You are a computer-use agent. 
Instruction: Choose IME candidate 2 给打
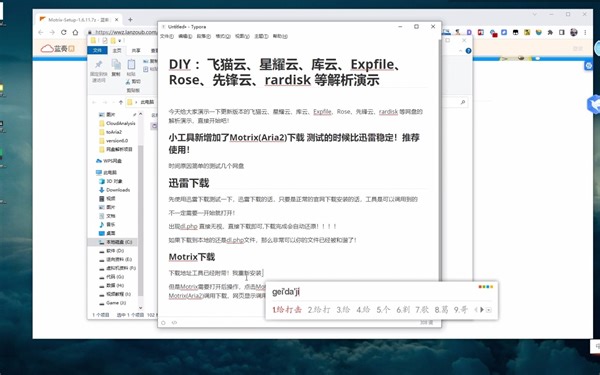(319, 310)
